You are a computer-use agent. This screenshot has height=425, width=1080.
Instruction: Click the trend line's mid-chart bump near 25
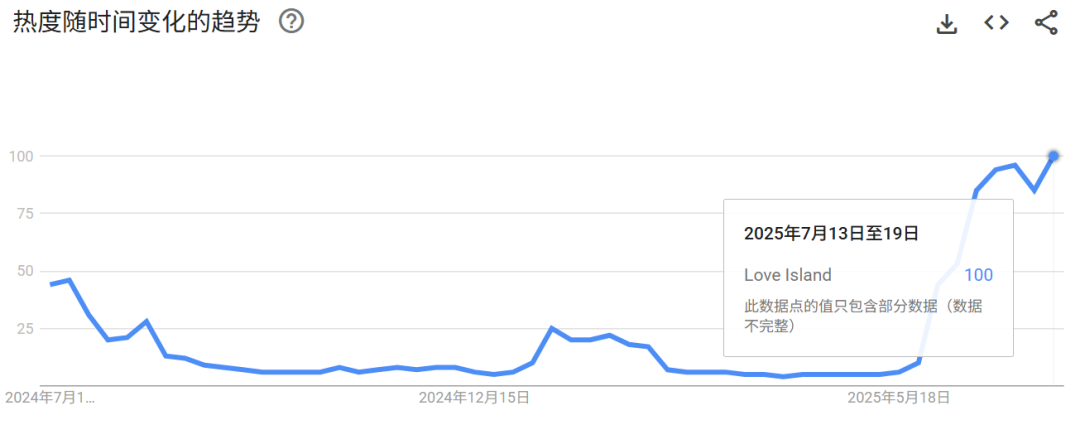coord(552,328)
